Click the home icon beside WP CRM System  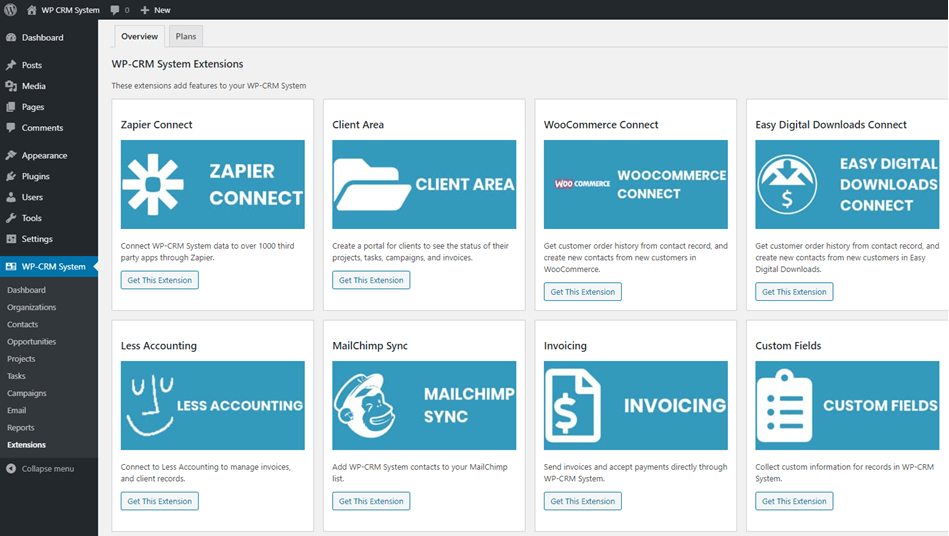point(31,10)
